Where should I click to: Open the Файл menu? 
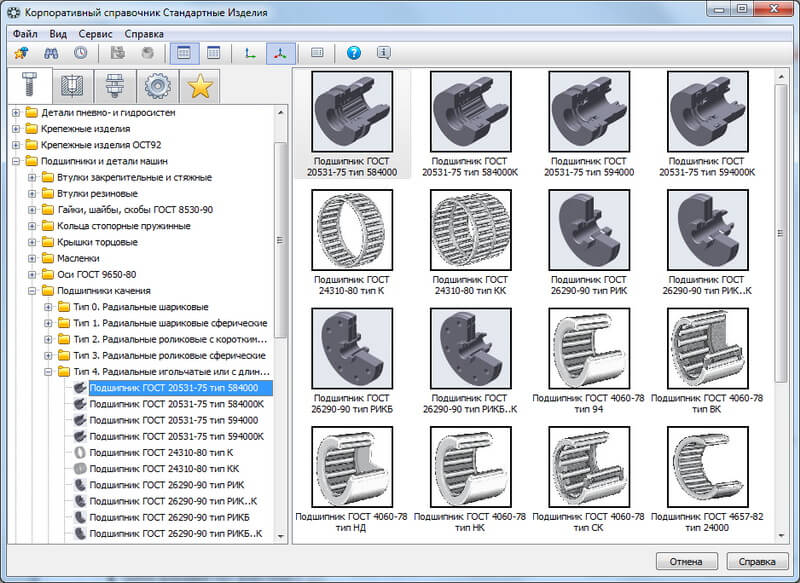pyautogui.click(x=25, y=34)
